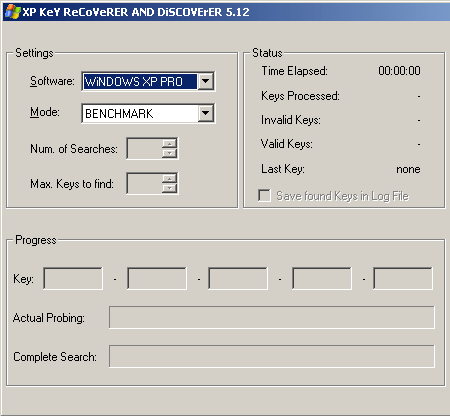Viewport: 450px width, 416px height.
Task: Click the fourth Key segment field
Action: click(322, 278)
